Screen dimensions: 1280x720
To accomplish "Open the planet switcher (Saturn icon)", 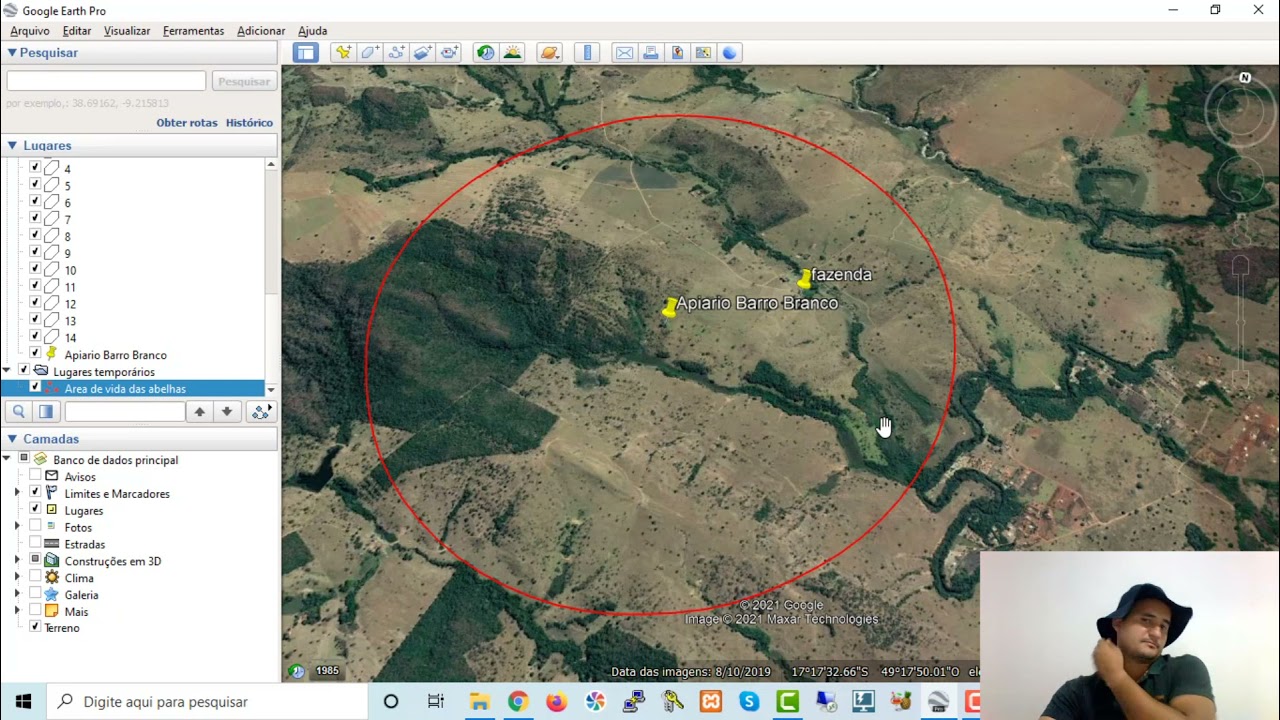I will pyautogui.click(x=549, y=53).
